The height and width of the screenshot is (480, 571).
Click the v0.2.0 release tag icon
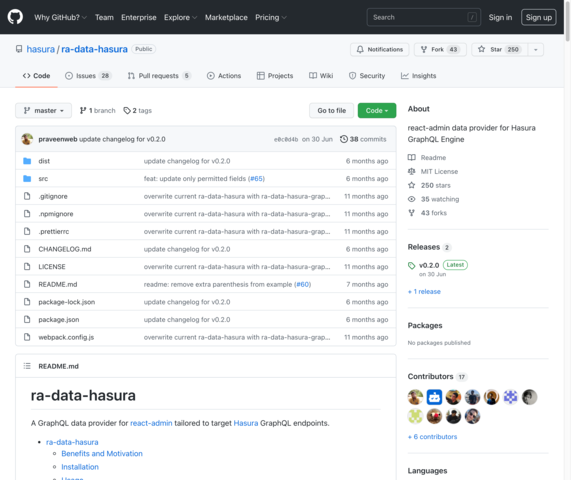click(x=411, y=265)
